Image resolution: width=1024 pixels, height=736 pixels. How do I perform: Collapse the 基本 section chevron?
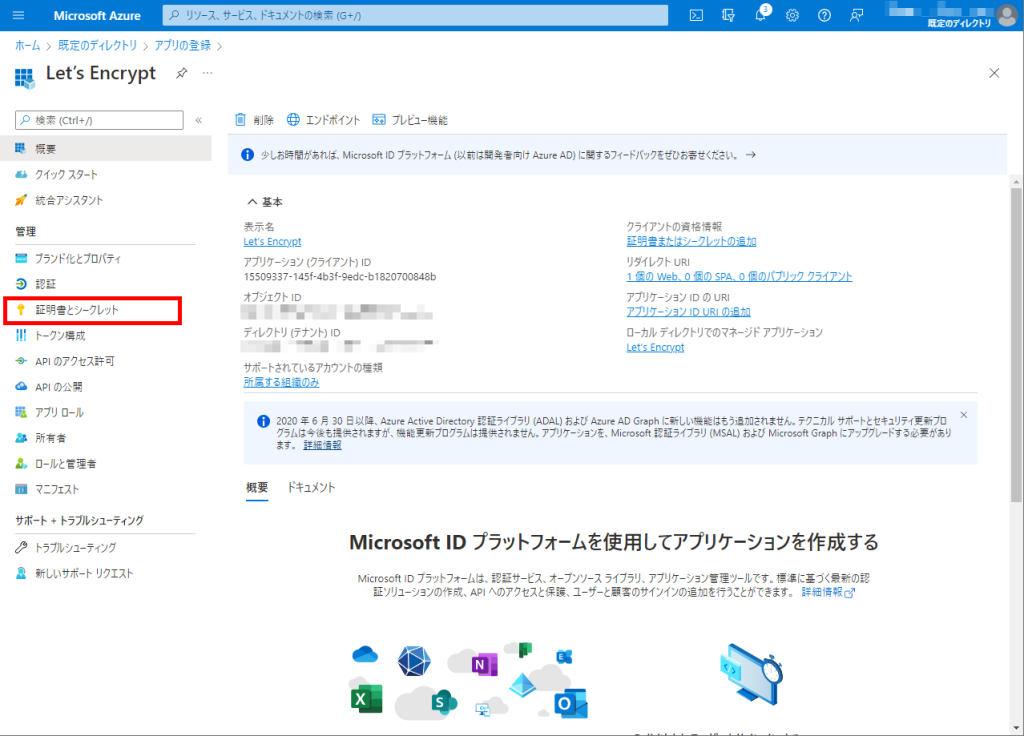pos(252,202)
